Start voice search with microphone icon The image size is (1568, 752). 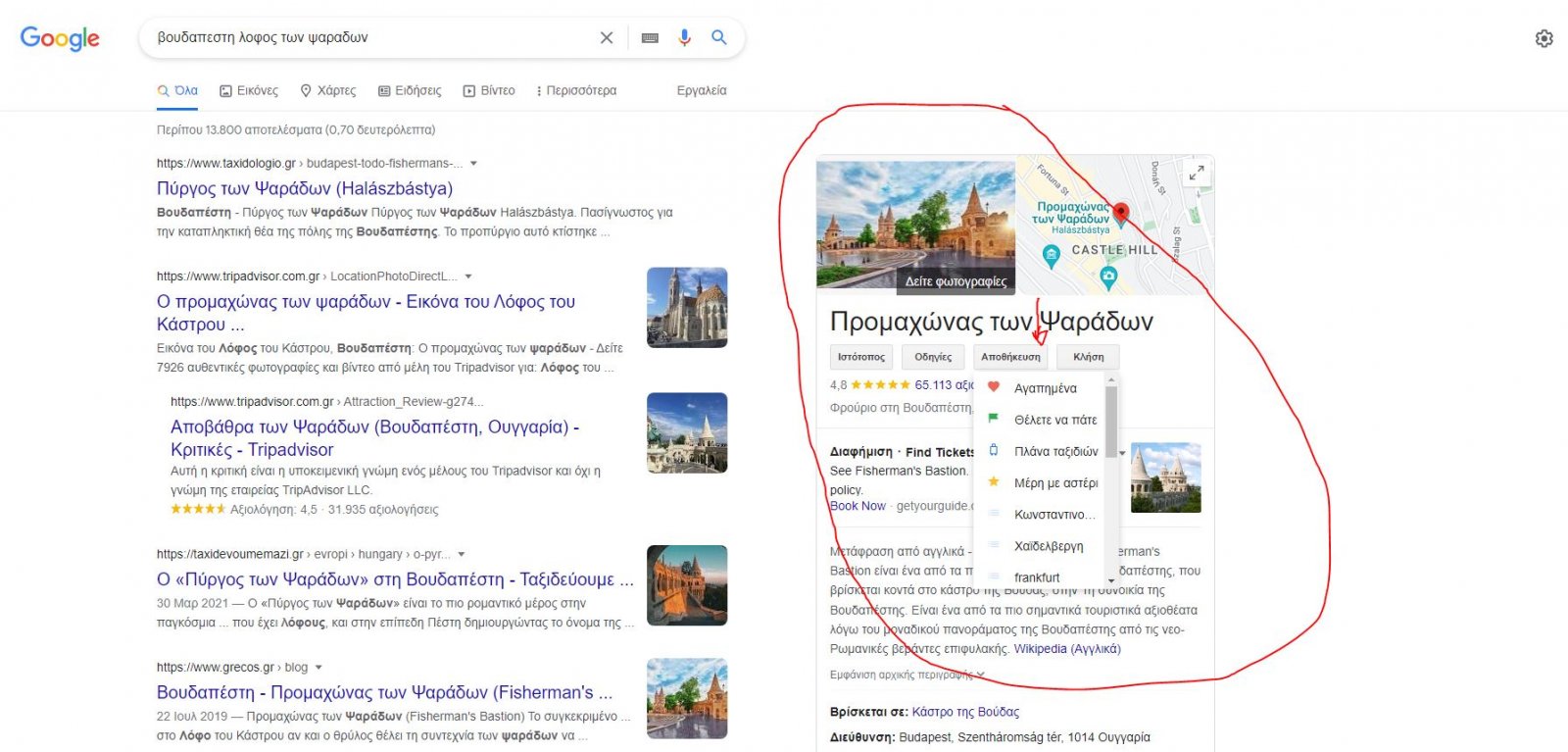click(x=684, y=37)
